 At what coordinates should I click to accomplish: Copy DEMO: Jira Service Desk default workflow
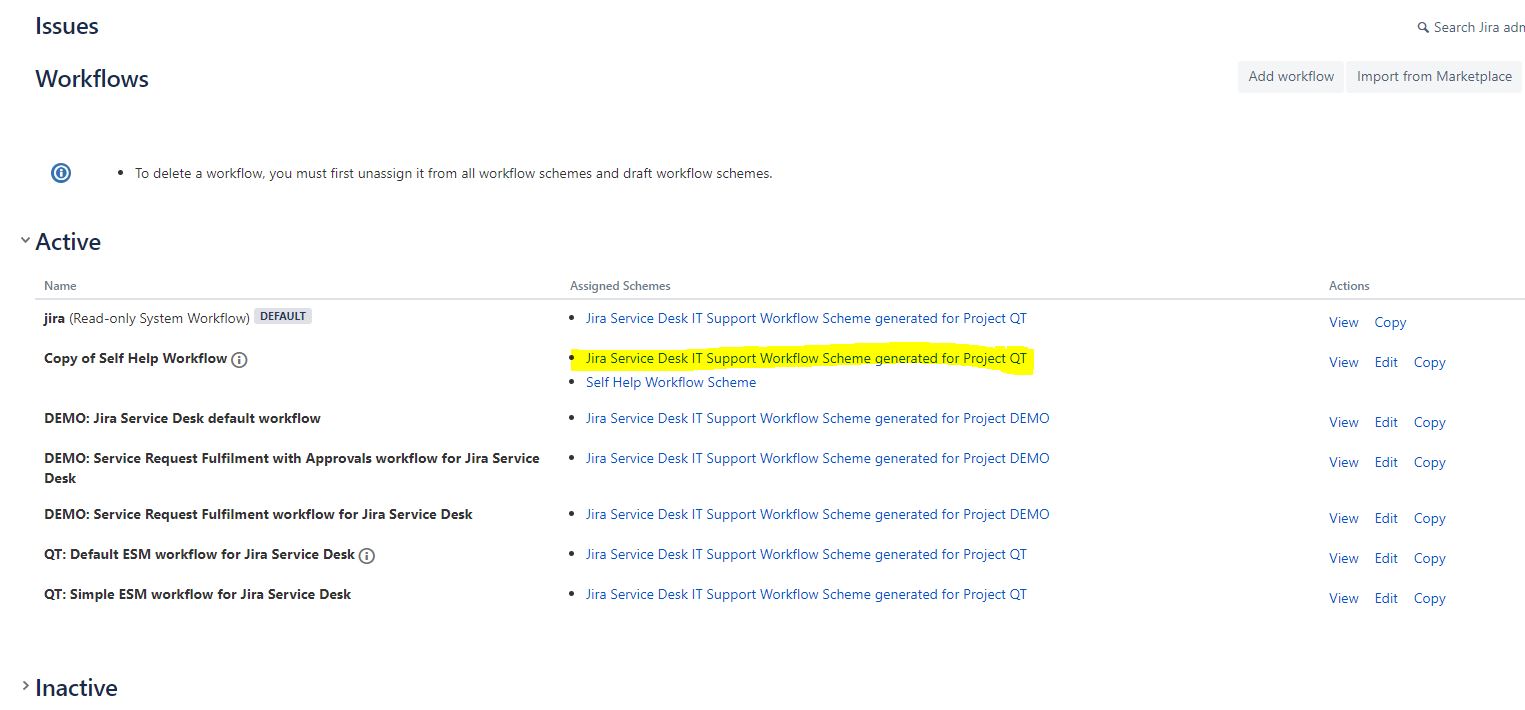point(1430,422)
